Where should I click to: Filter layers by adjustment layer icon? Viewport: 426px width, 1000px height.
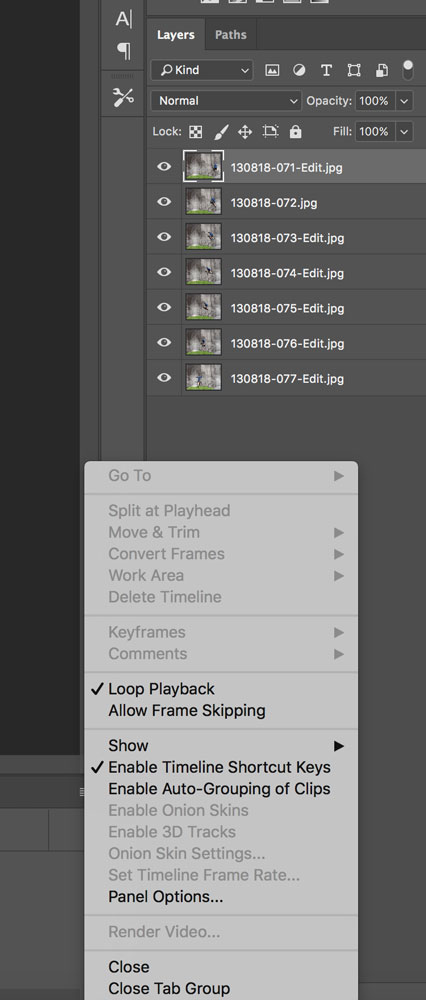pyautogui.click(x=298, y=71)
